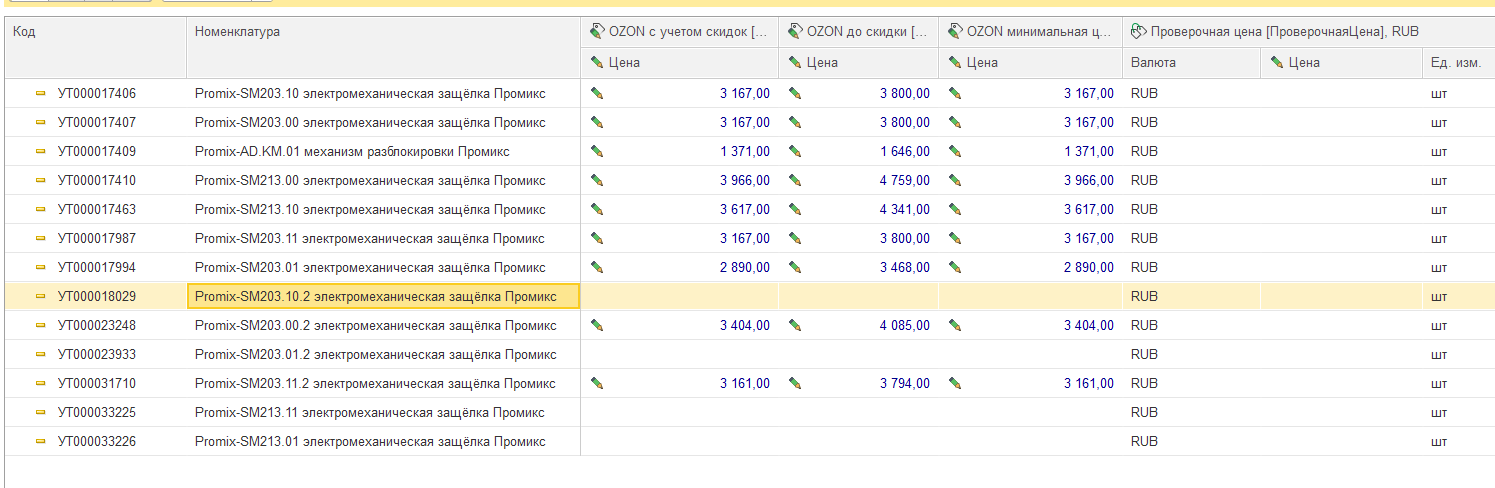Sort by the 'Номенклатура' column header
This screenshot has width=1495, height=488.
[383, 47]
